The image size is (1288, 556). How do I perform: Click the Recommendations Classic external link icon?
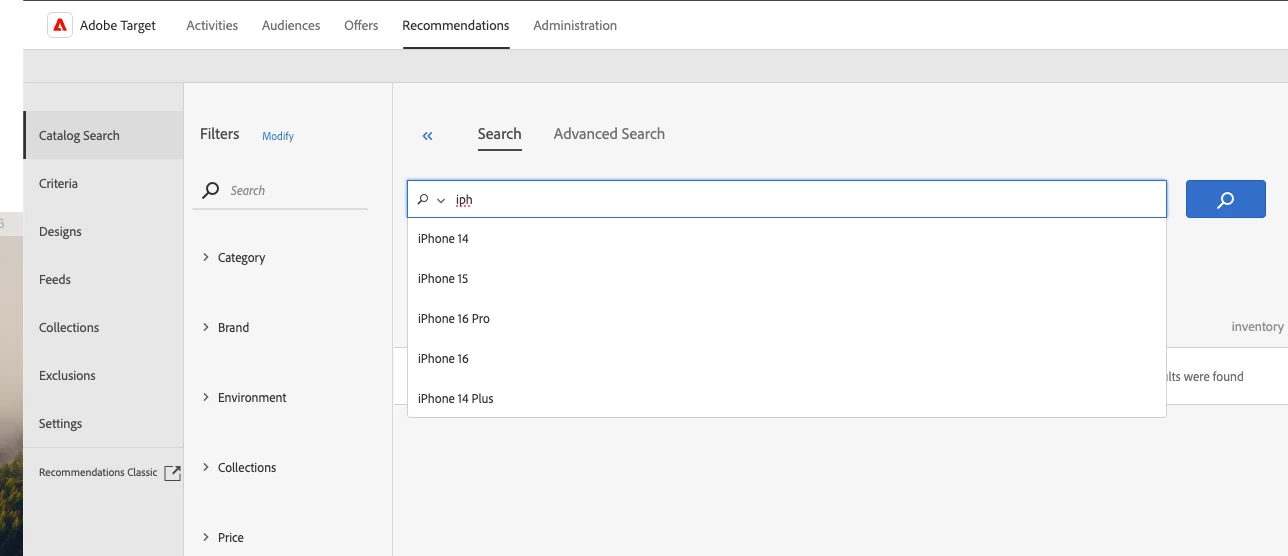(172, 473)
